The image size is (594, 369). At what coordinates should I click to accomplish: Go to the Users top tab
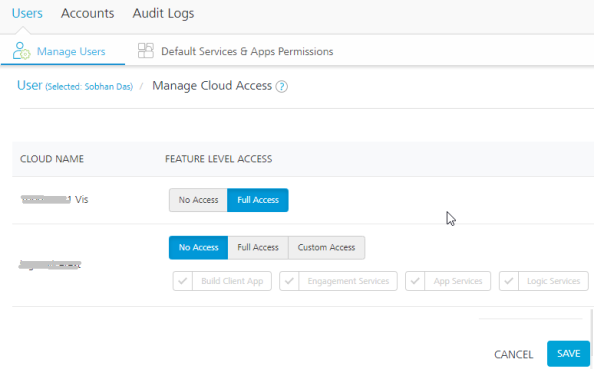pyautogui.click(x=27, y=13)
